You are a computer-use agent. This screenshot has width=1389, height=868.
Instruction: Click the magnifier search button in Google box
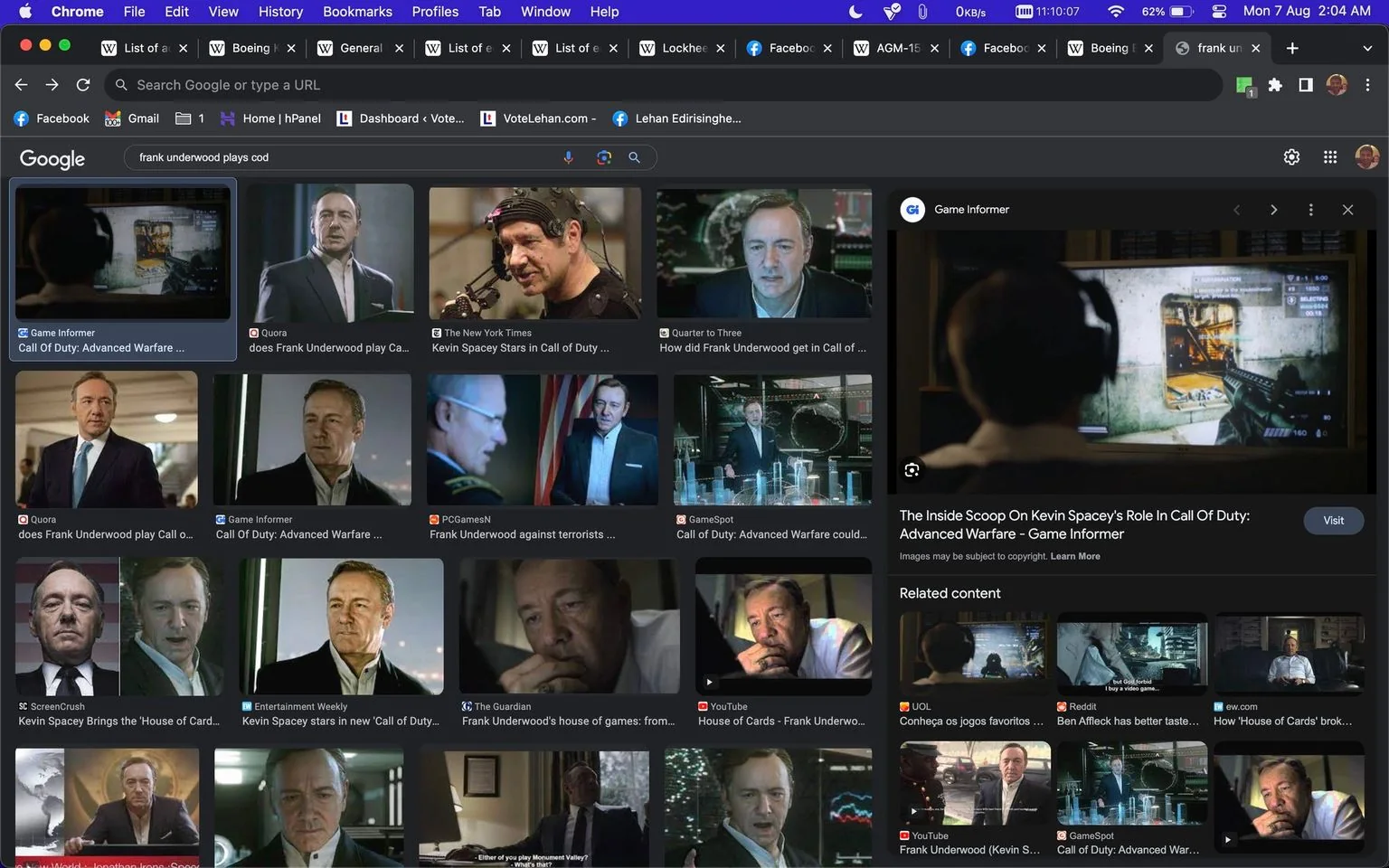pyautogui.click(x=635, y=157)
